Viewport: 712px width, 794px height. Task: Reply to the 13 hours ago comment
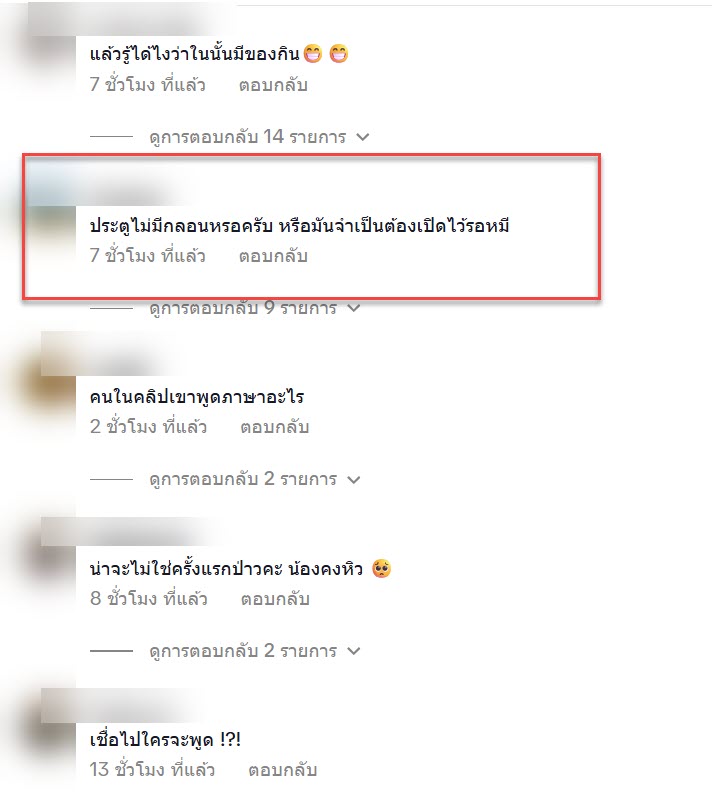click(x=283, y=770)
